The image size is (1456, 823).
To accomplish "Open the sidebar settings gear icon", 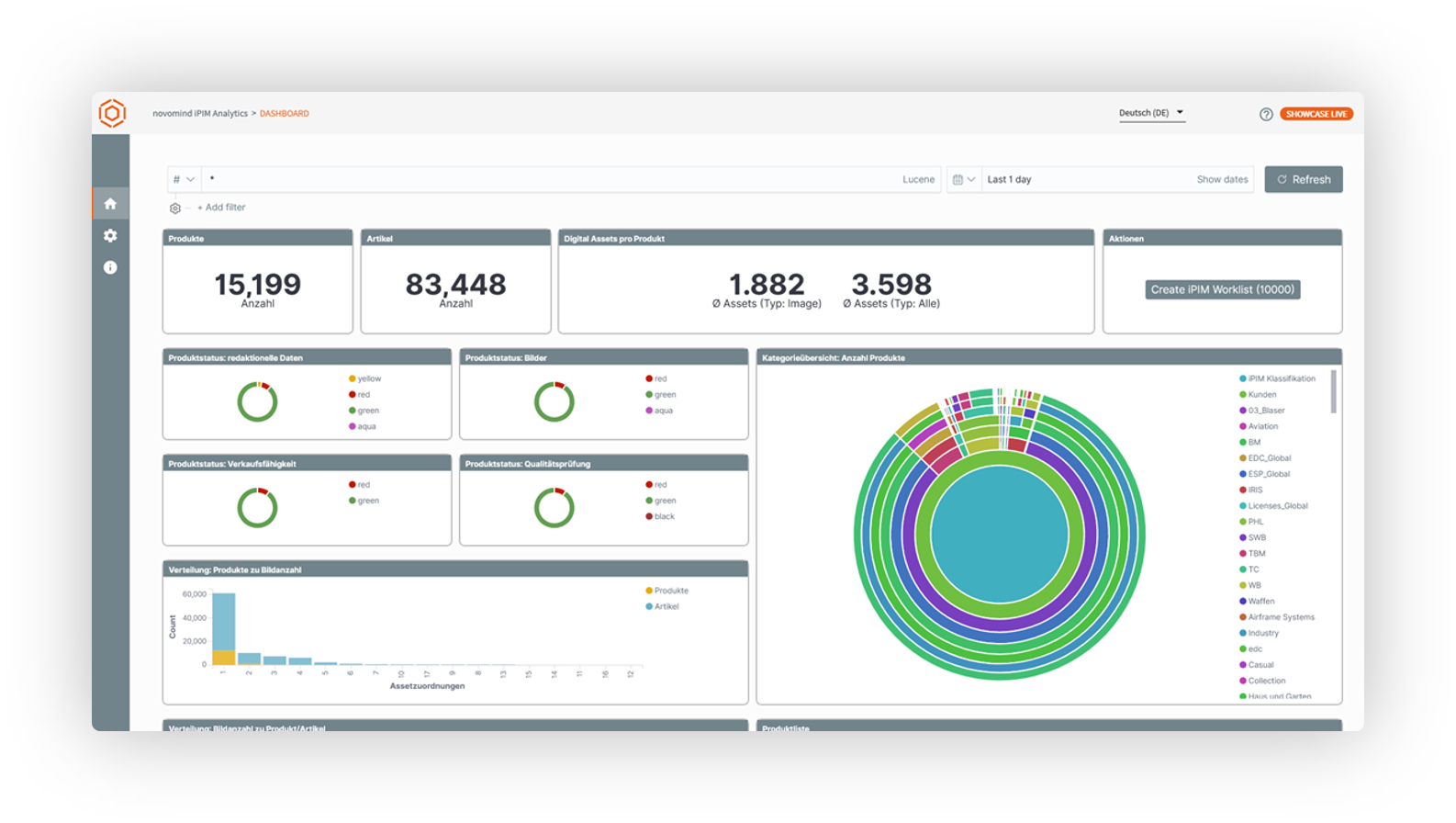I will click(x=110, y=236).
